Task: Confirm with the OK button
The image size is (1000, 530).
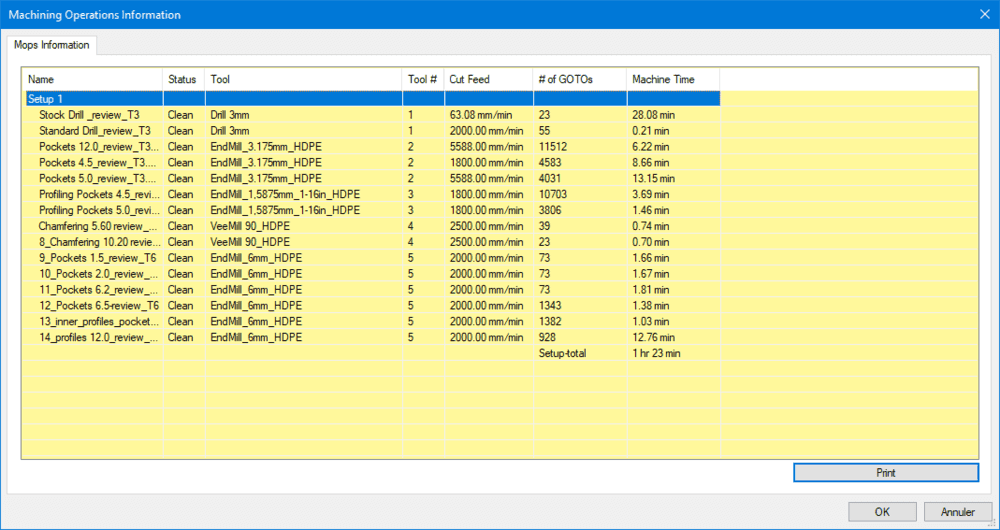Action: coord(882,512)
